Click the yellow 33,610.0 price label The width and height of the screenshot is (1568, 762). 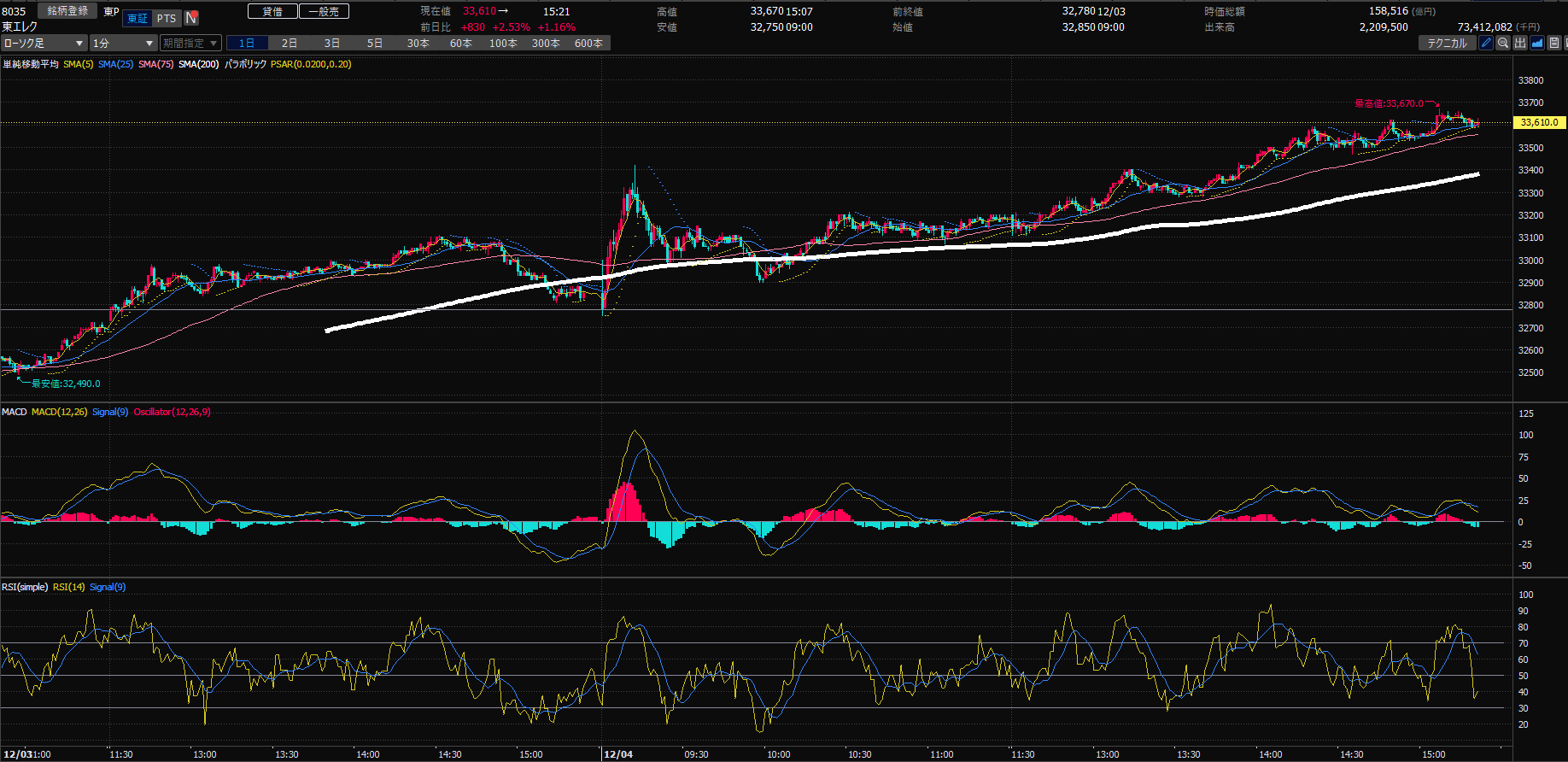click(1539, 122)
